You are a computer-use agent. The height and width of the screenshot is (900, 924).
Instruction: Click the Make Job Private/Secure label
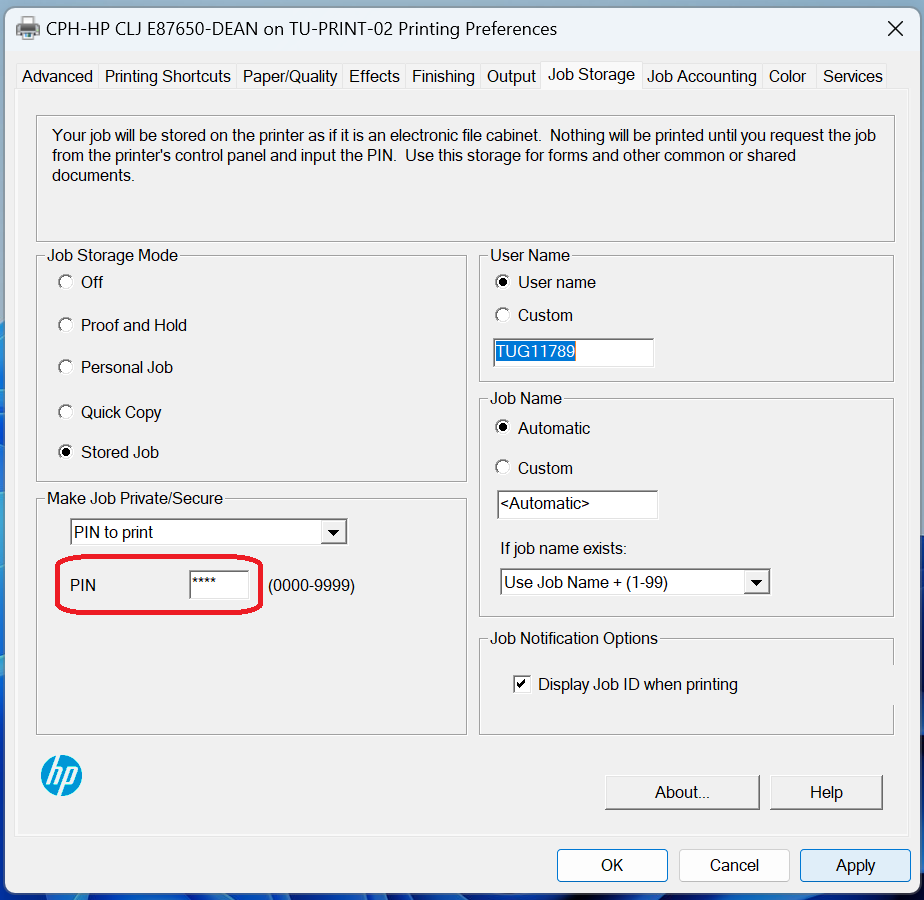(135, 498)
